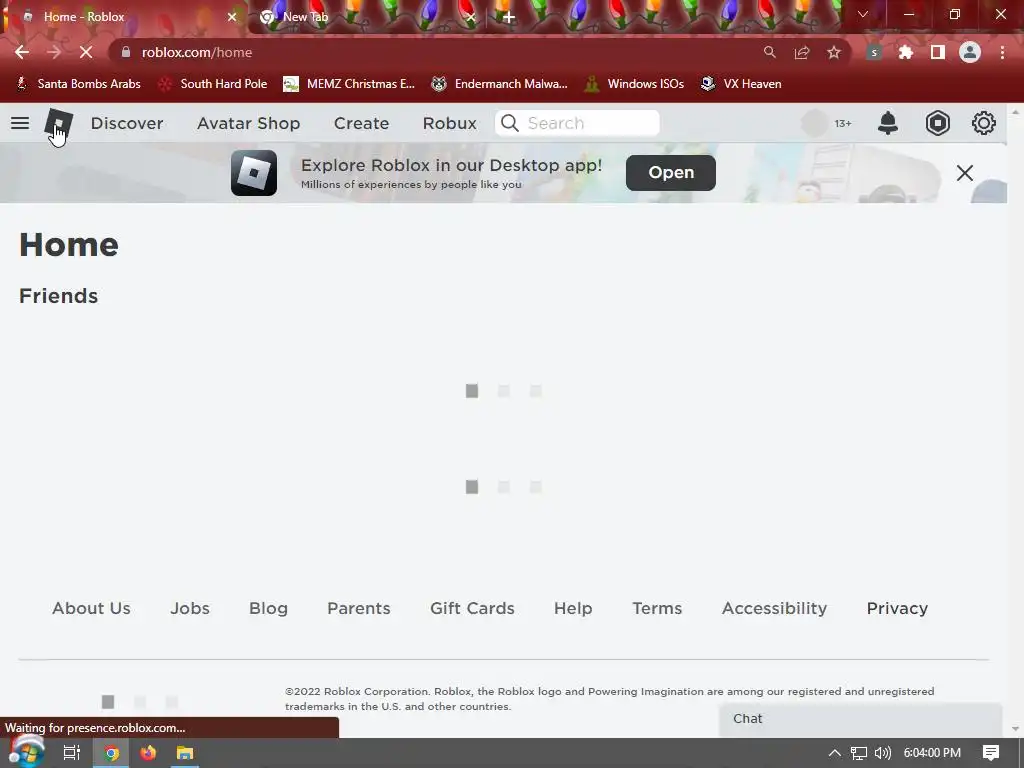Open the South Hard Pole bookmark

coord(214,84)
